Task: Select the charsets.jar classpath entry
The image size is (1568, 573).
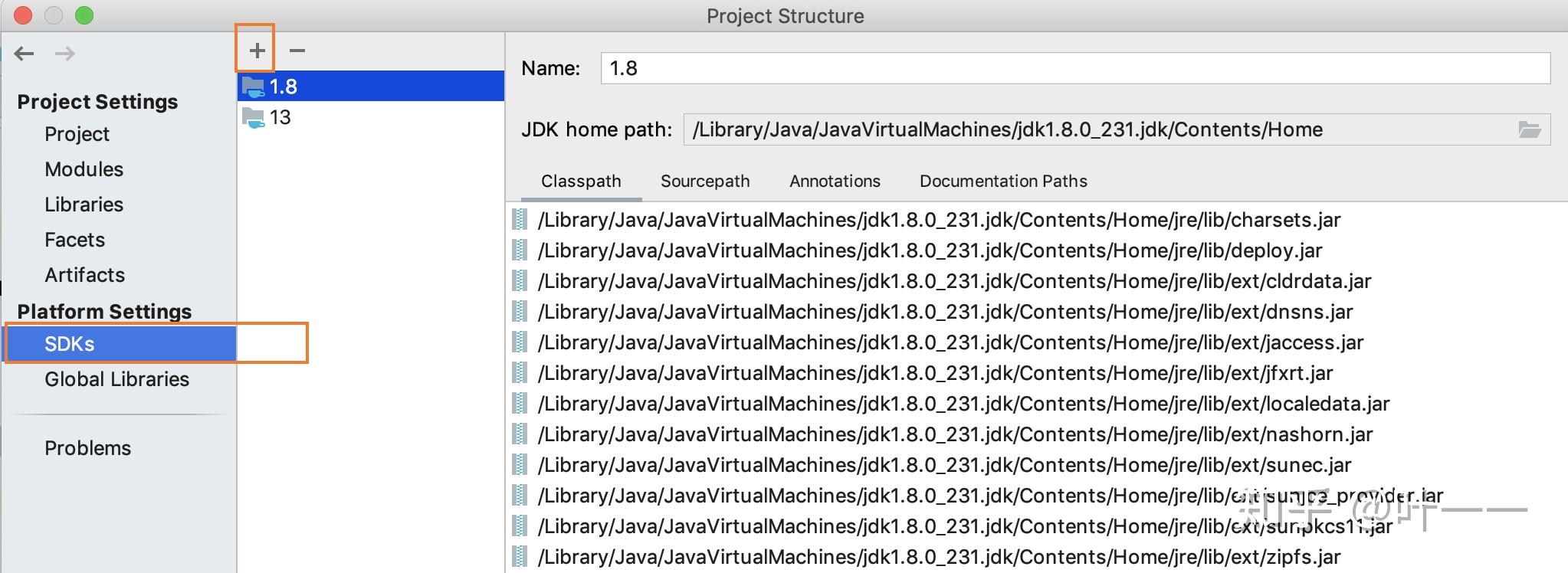Action: (x=939, y=220)
